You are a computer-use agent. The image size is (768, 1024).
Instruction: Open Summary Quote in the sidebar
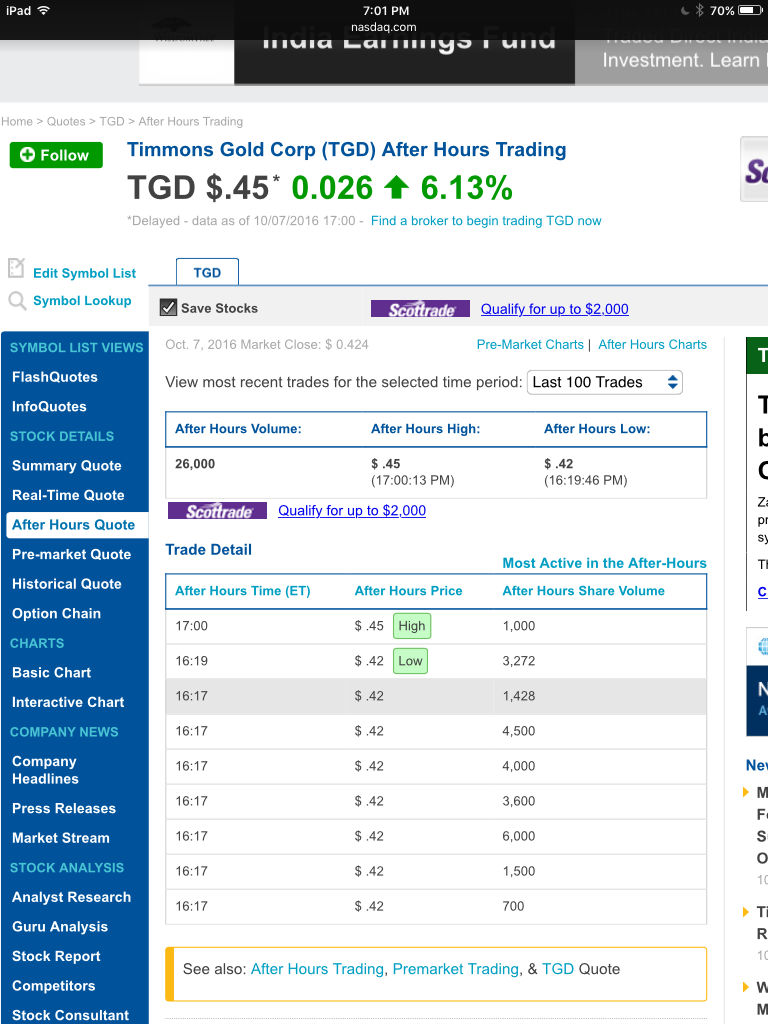[67, 466]
